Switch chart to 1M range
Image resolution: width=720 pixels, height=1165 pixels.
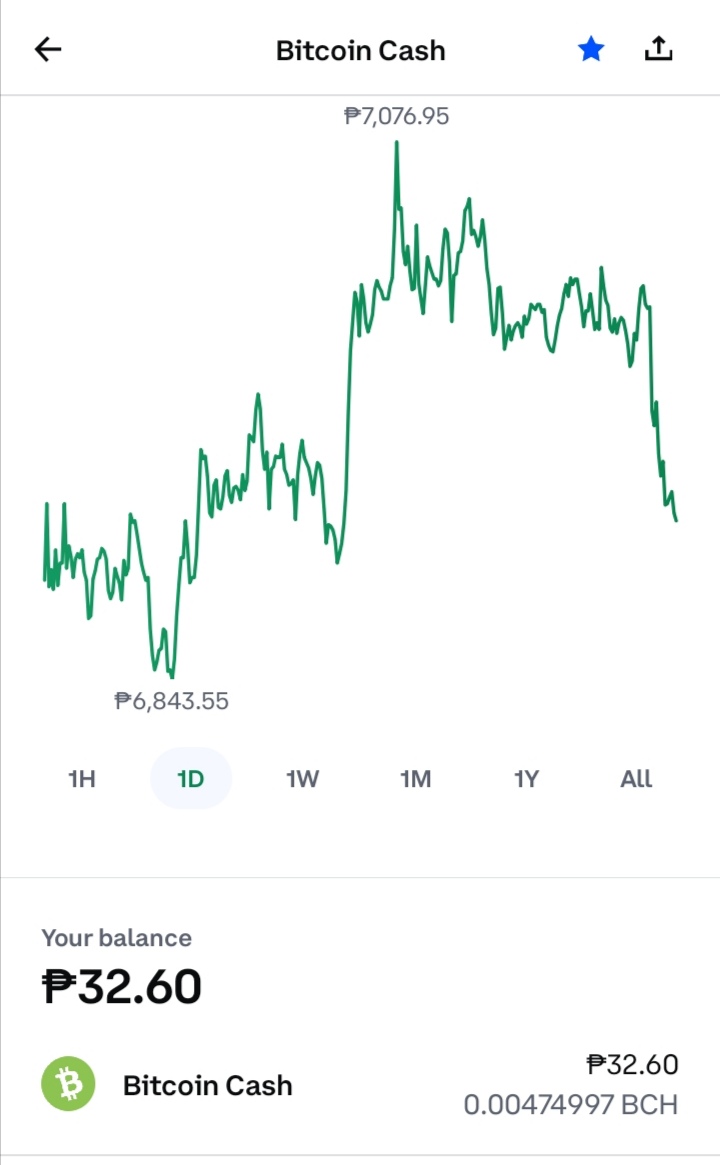click(x=415, y=779)
